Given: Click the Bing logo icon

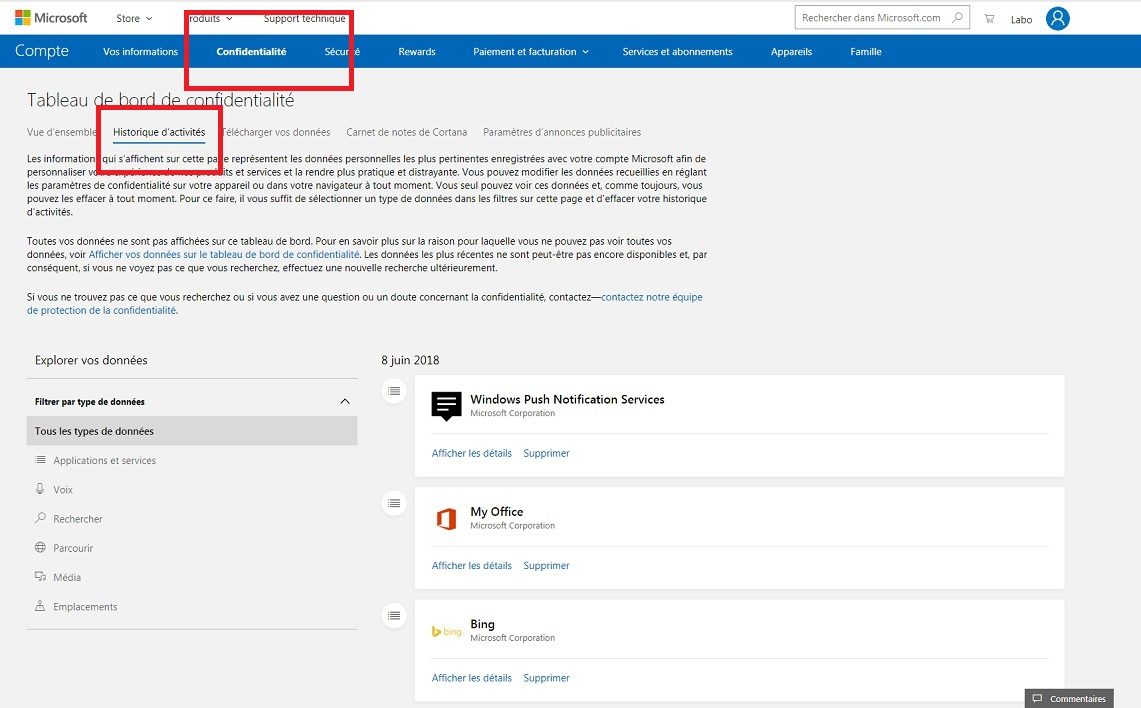Looking at the screenshot, I should click(x=446, y=632).
